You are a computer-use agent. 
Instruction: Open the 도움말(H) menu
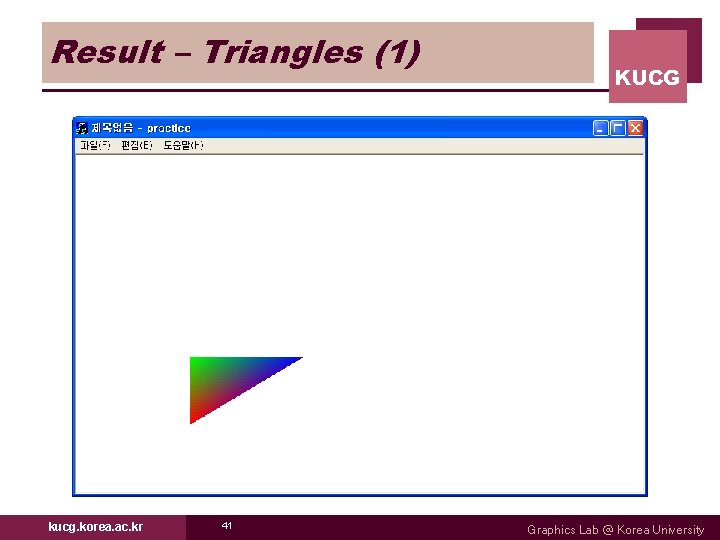click(183, 146)
